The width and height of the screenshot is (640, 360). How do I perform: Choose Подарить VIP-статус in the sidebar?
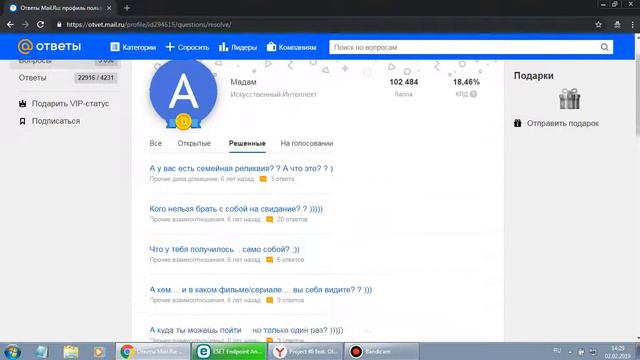coord(70,104)
